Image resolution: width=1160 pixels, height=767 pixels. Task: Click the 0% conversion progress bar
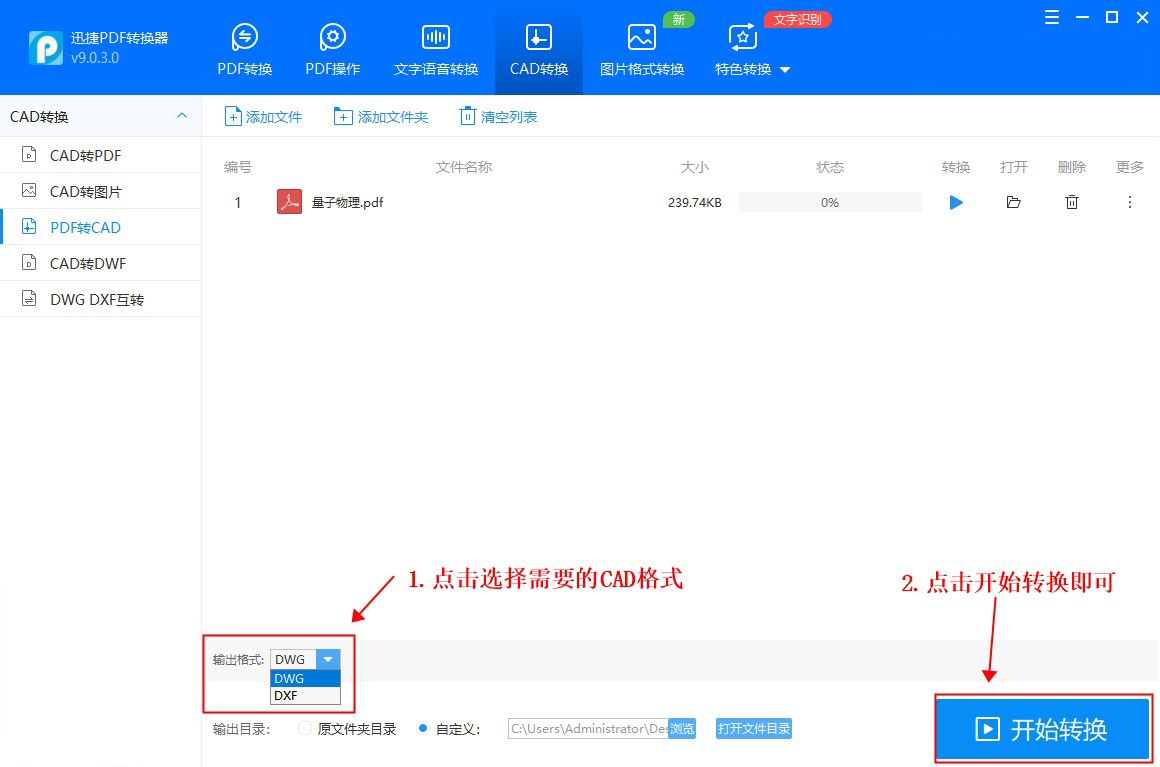click(x=829, y=202)
